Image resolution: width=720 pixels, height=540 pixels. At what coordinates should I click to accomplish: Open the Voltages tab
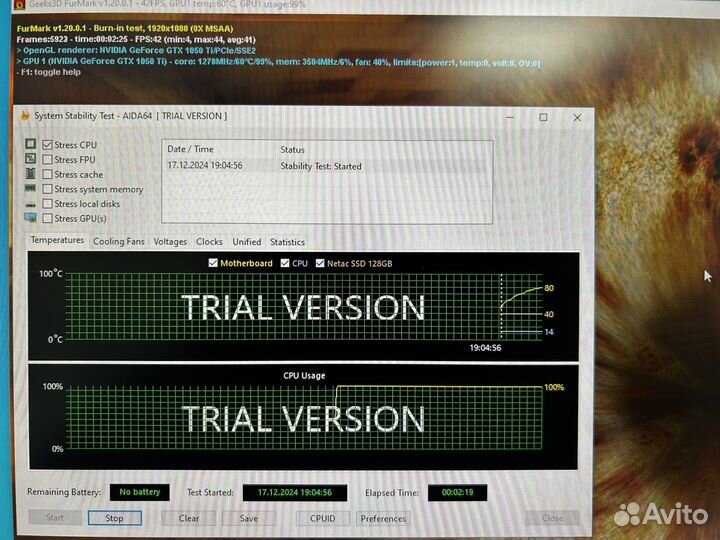(170, 241)
